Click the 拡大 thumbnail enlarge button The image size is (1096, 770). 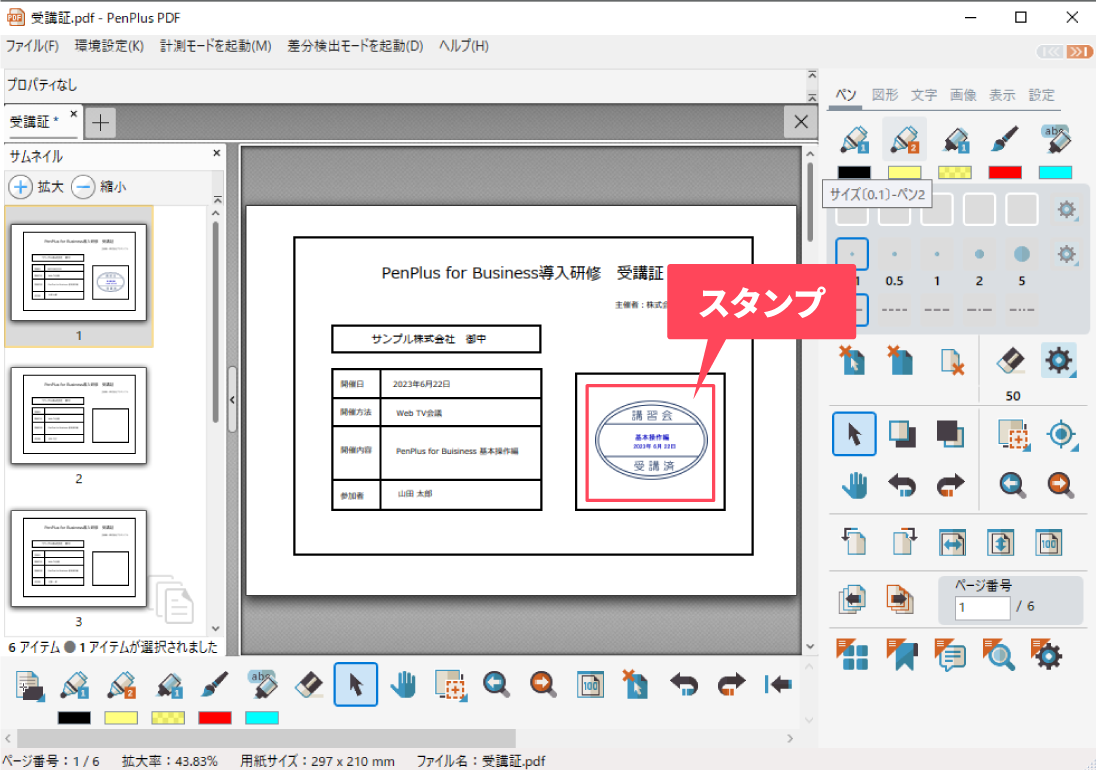36,187
